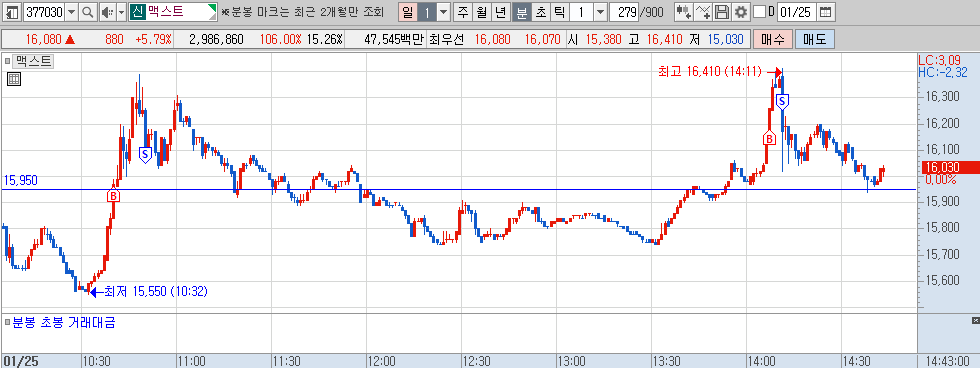980x368 pixels.
Task: Switch to 주 (weekly) chart tab
Action: [x=462, y=11]
